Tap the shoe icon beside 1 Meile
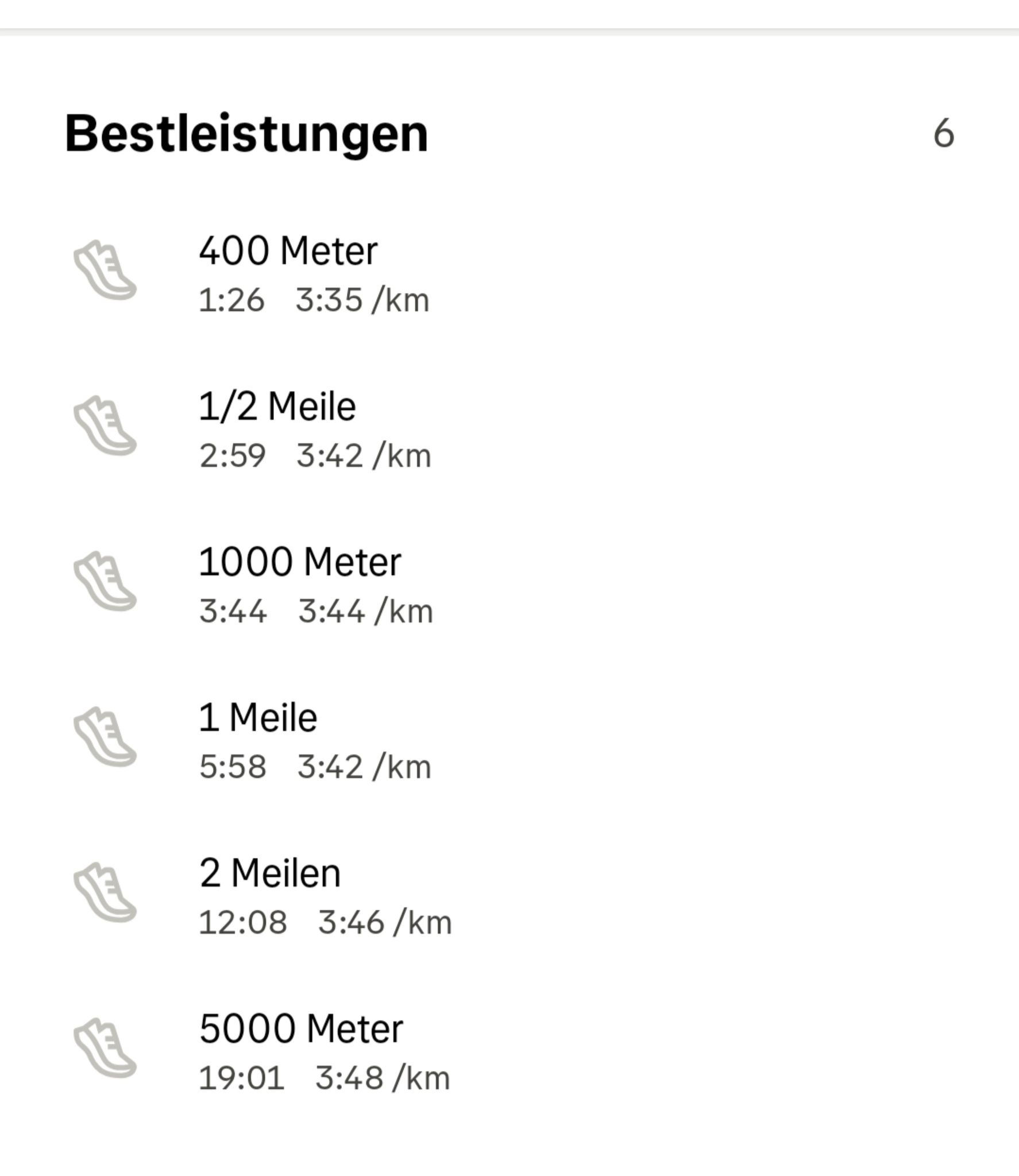 pos(105,737)
